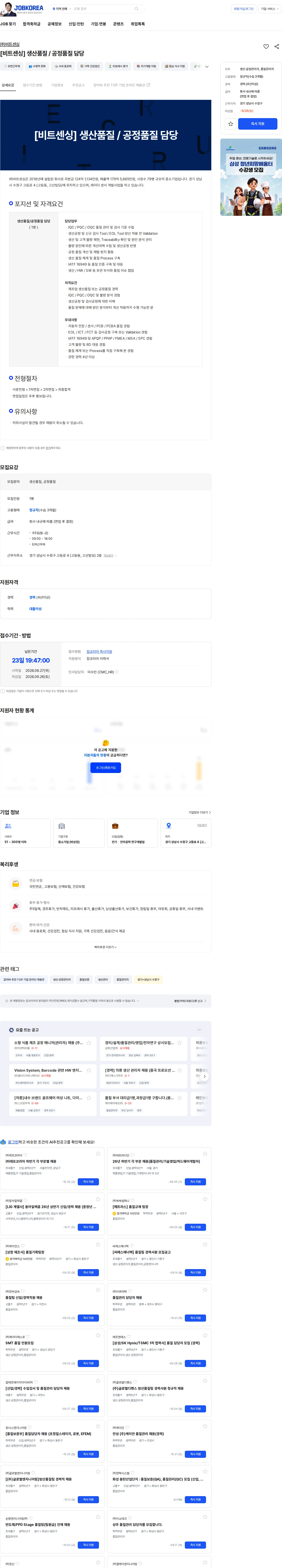Select the 리프레시 휴가 benefit tag

click(x=118, y=66)
